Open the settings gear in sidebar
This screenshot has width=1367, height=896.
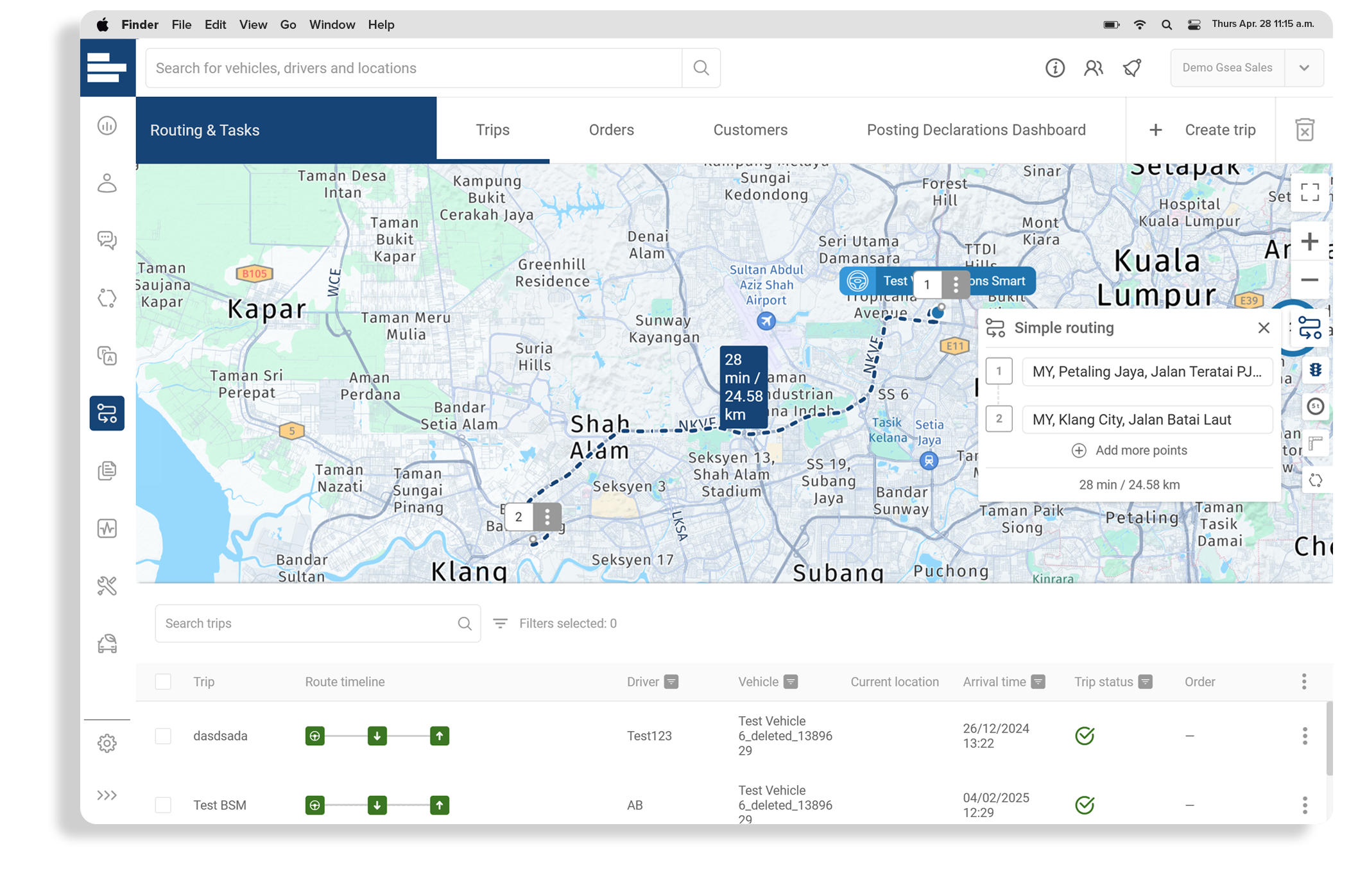pos(107,743)
